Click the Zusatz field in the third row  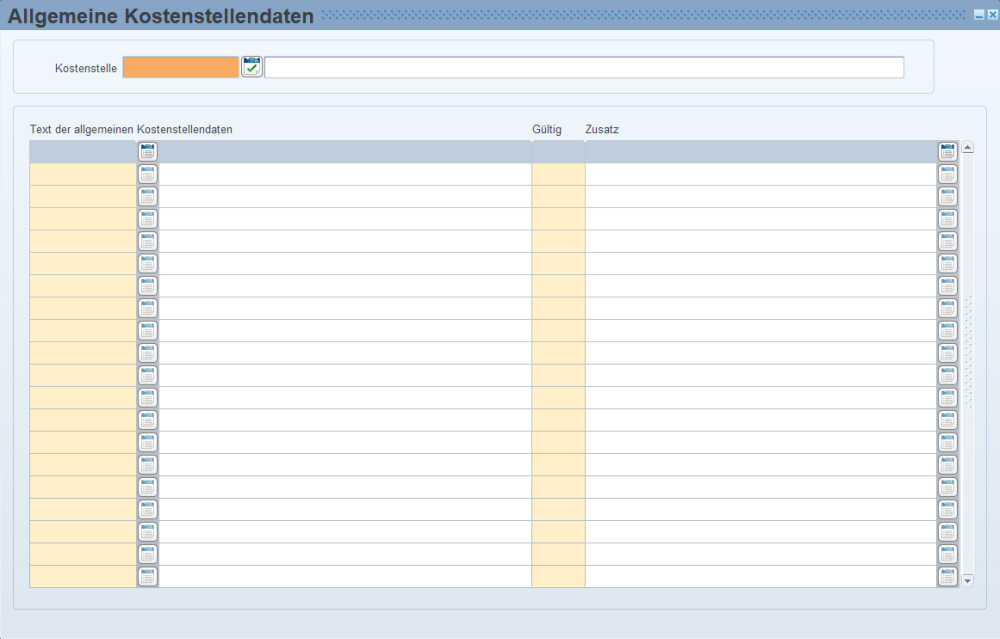(x=761, y=196)
